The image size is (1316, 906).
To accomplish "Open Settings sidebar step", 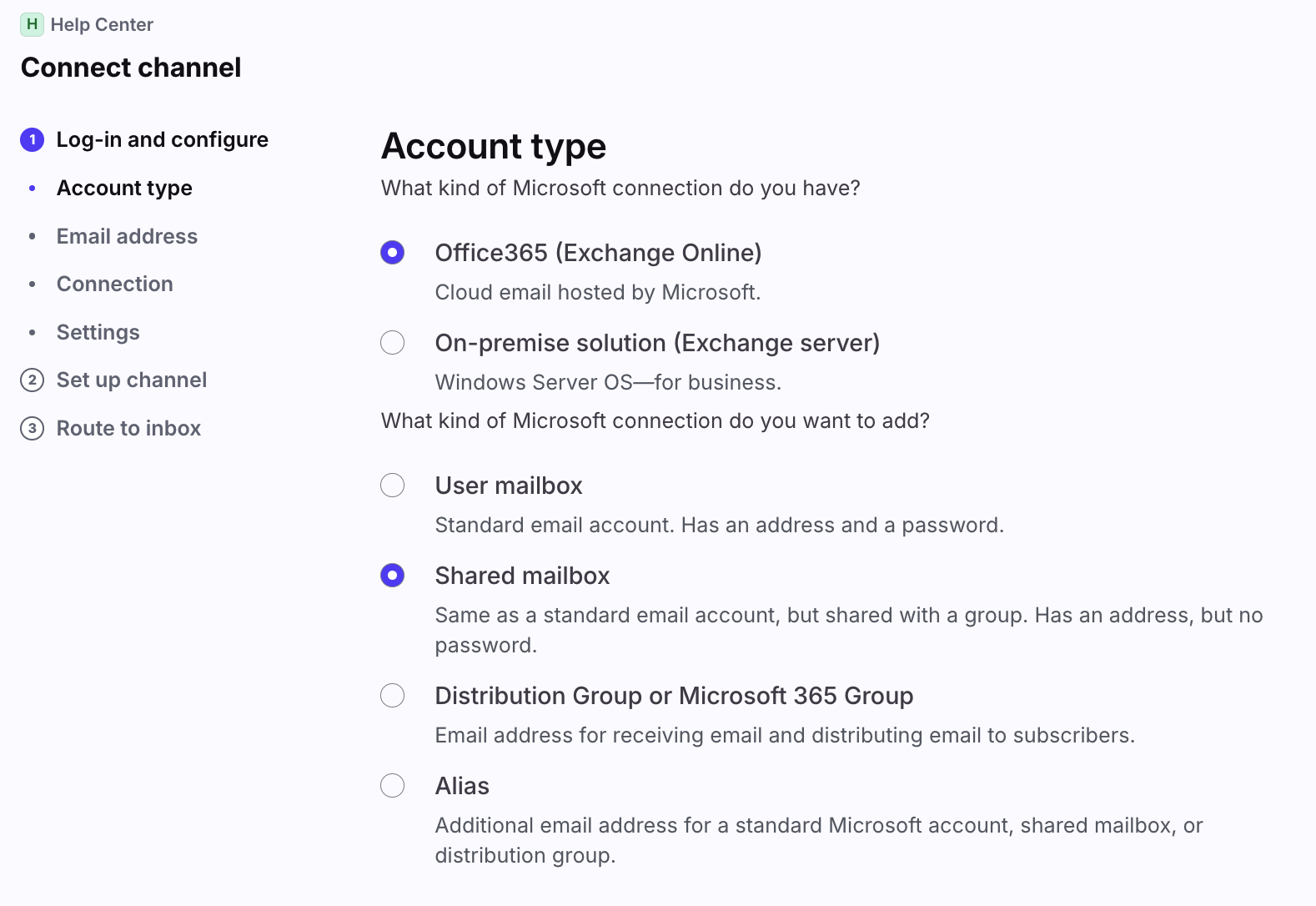I will coord(98,332).
